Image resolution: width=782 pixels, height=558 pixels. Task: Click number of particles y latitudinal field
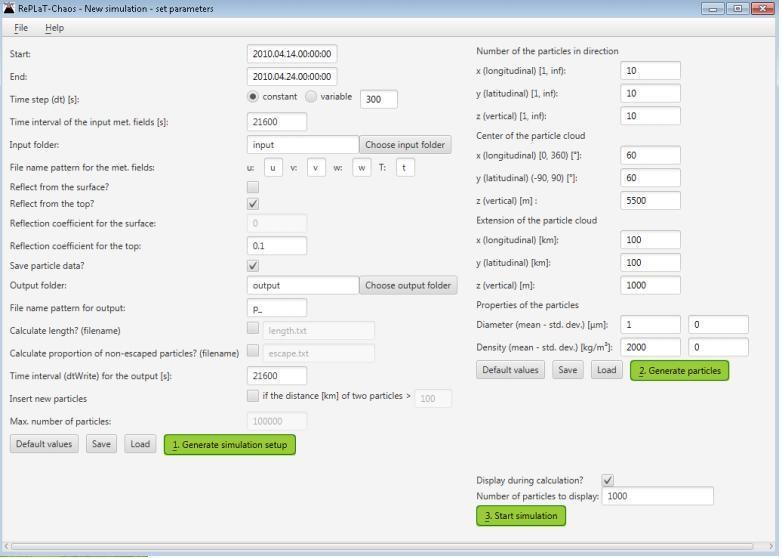click(x=650, y=93)
